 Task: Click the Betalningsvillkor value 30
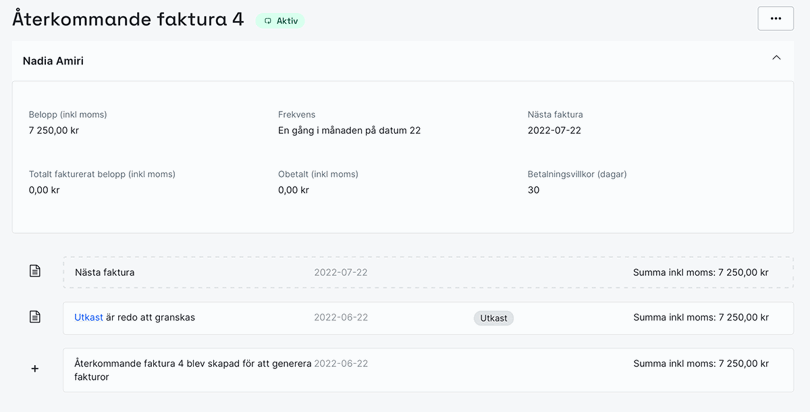(533, 190)
